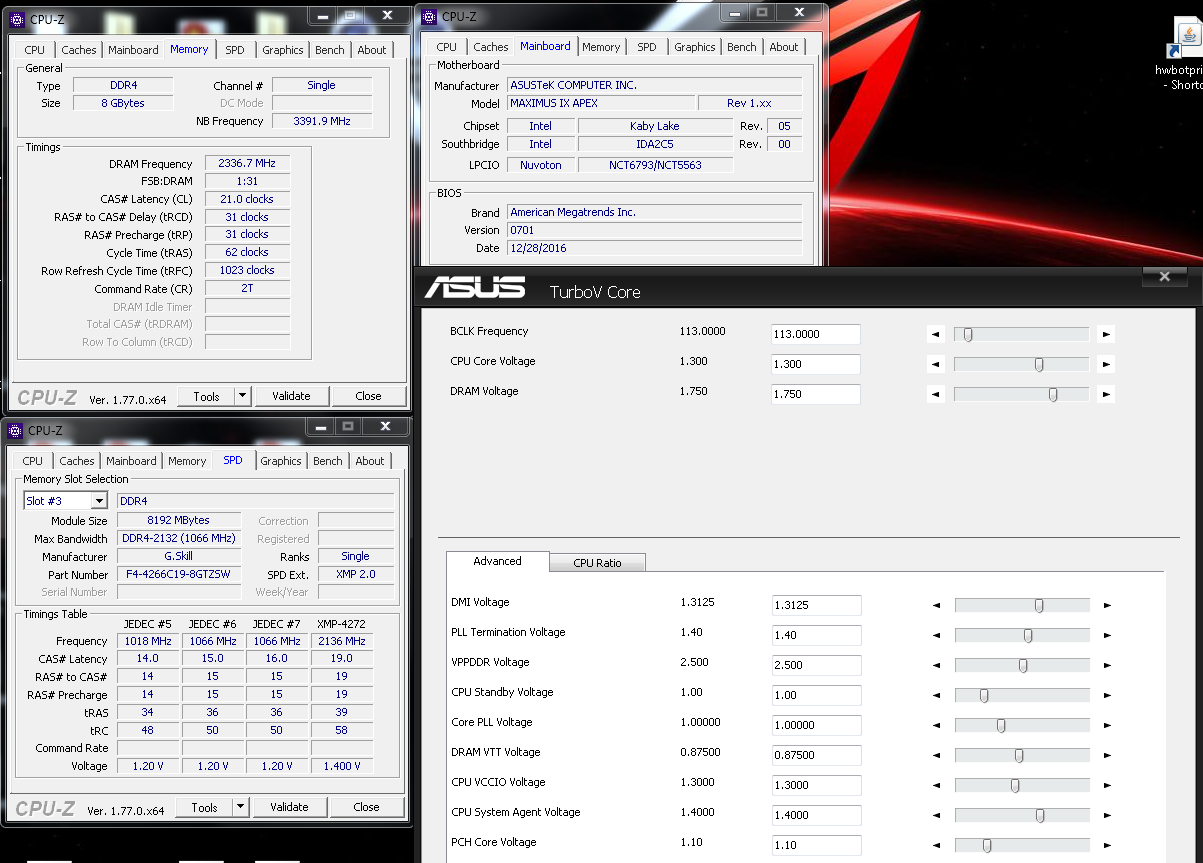
Task: Click the CPU-Z title icon in SPD window
Action: click(x=15, y=431)
